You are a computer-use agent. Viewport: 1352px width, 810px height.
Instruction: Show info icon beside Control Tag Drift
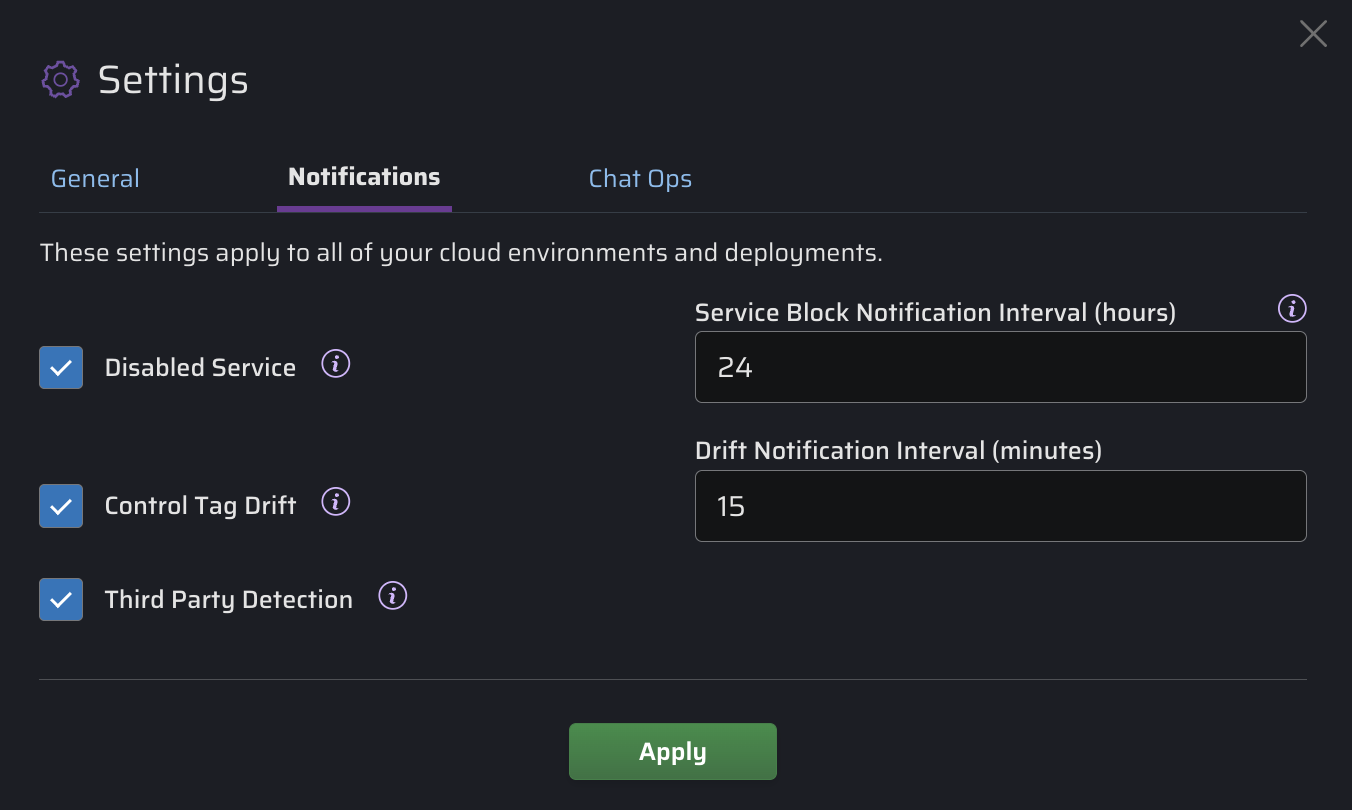click(336, 502)
